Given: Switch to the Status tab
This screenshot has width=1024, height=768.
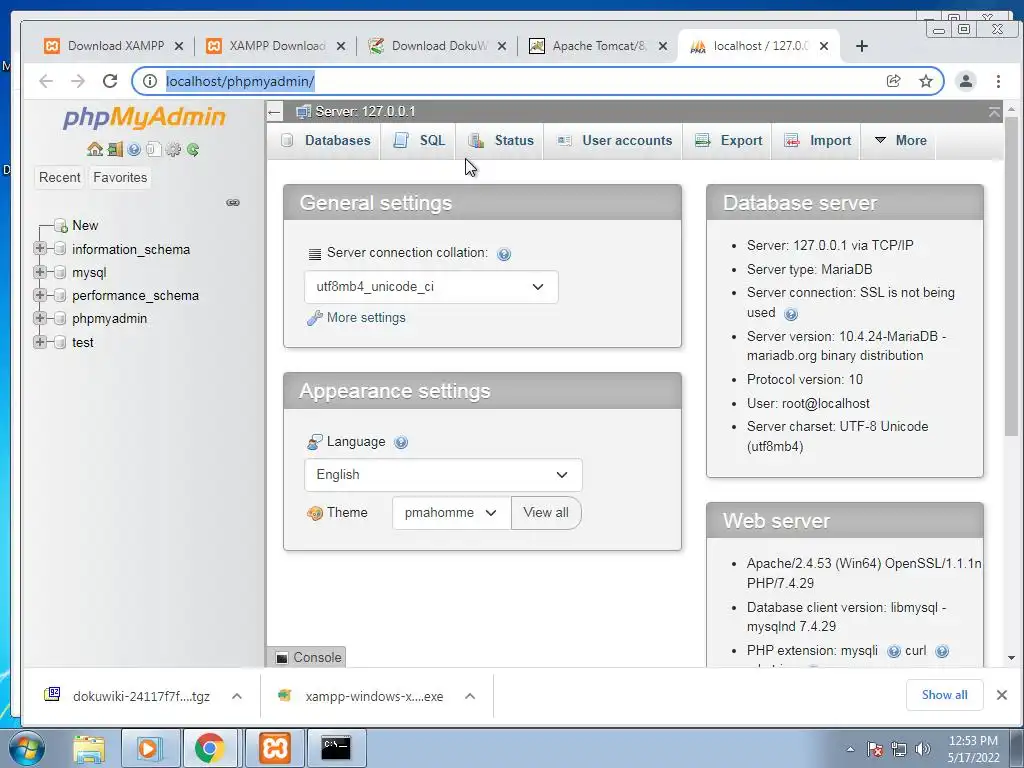Looking at the screenshot, I should (500, 140).
